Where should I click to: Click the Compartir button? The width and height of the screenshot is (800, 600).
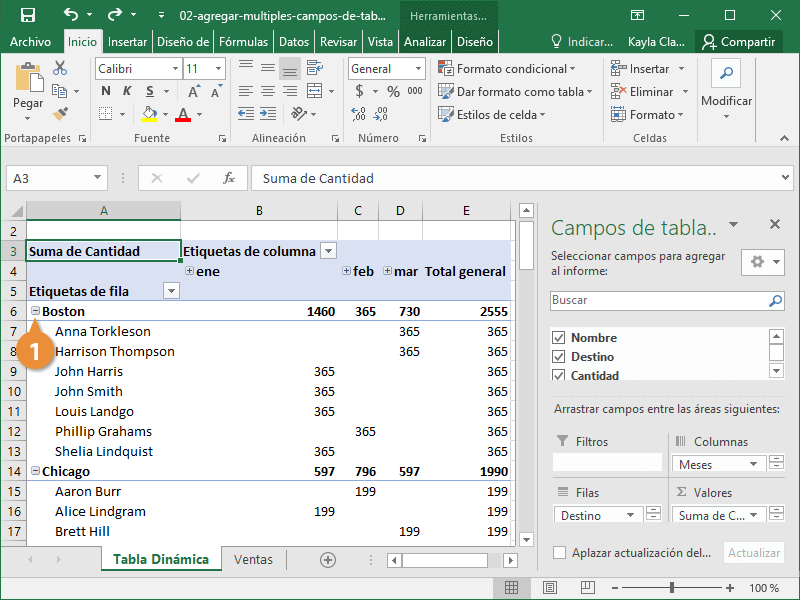pos(738,42)
